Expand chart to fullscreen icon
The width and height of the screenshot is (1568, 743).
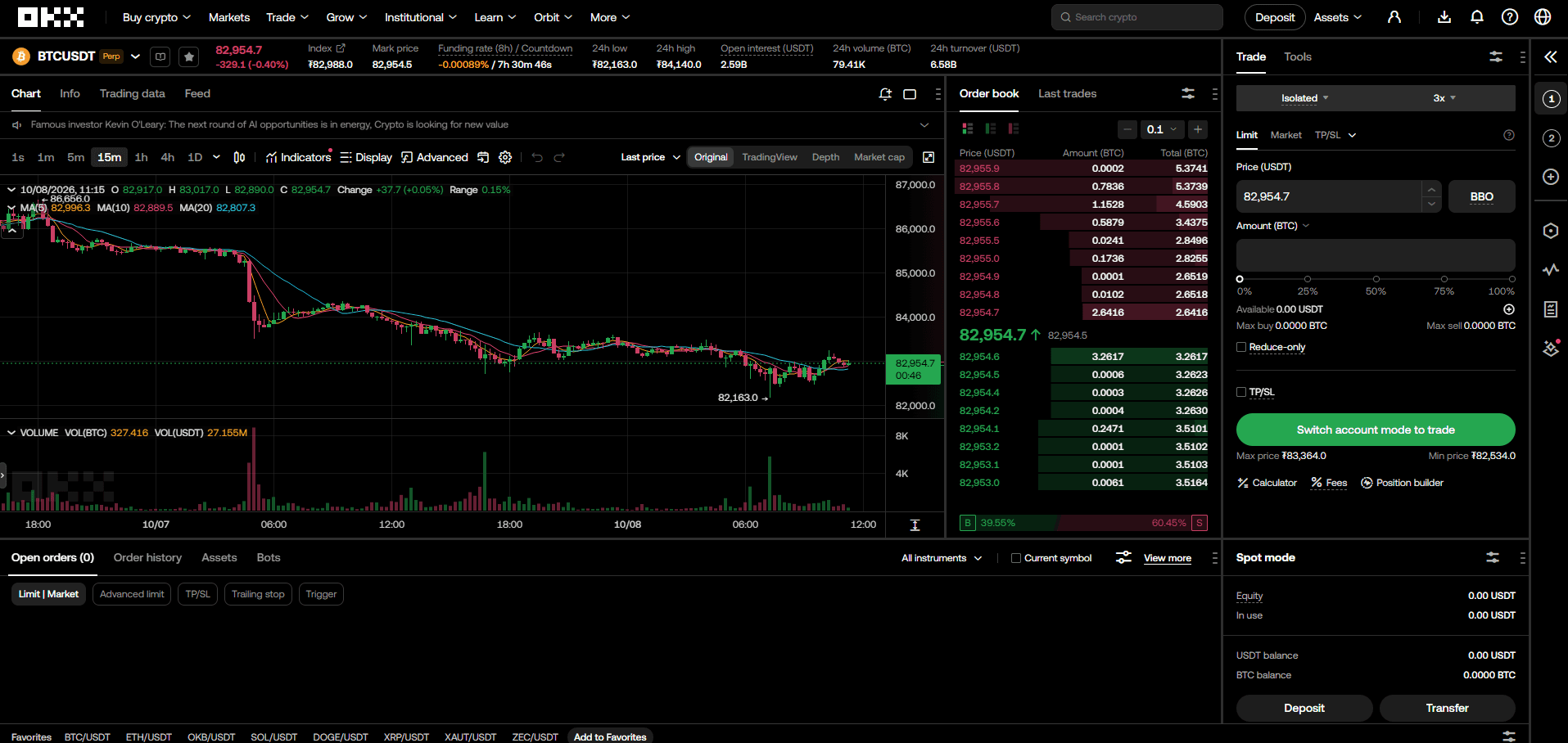pyautogui.click(x=929, y=157)
